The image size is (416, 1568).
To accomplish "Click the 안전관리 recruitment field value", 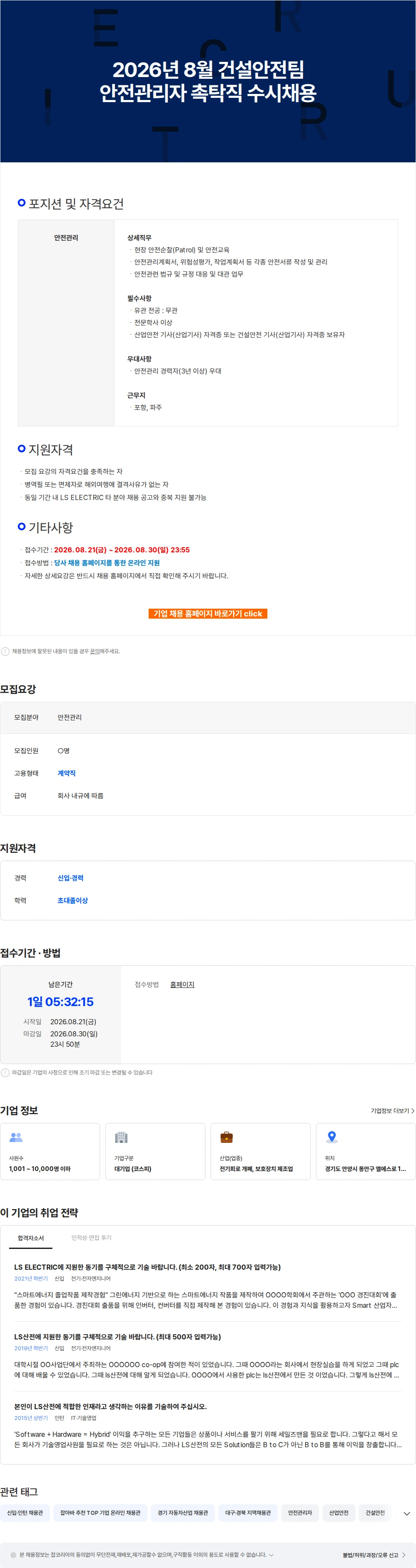I will pyautogui.click(x=69, y=718).
